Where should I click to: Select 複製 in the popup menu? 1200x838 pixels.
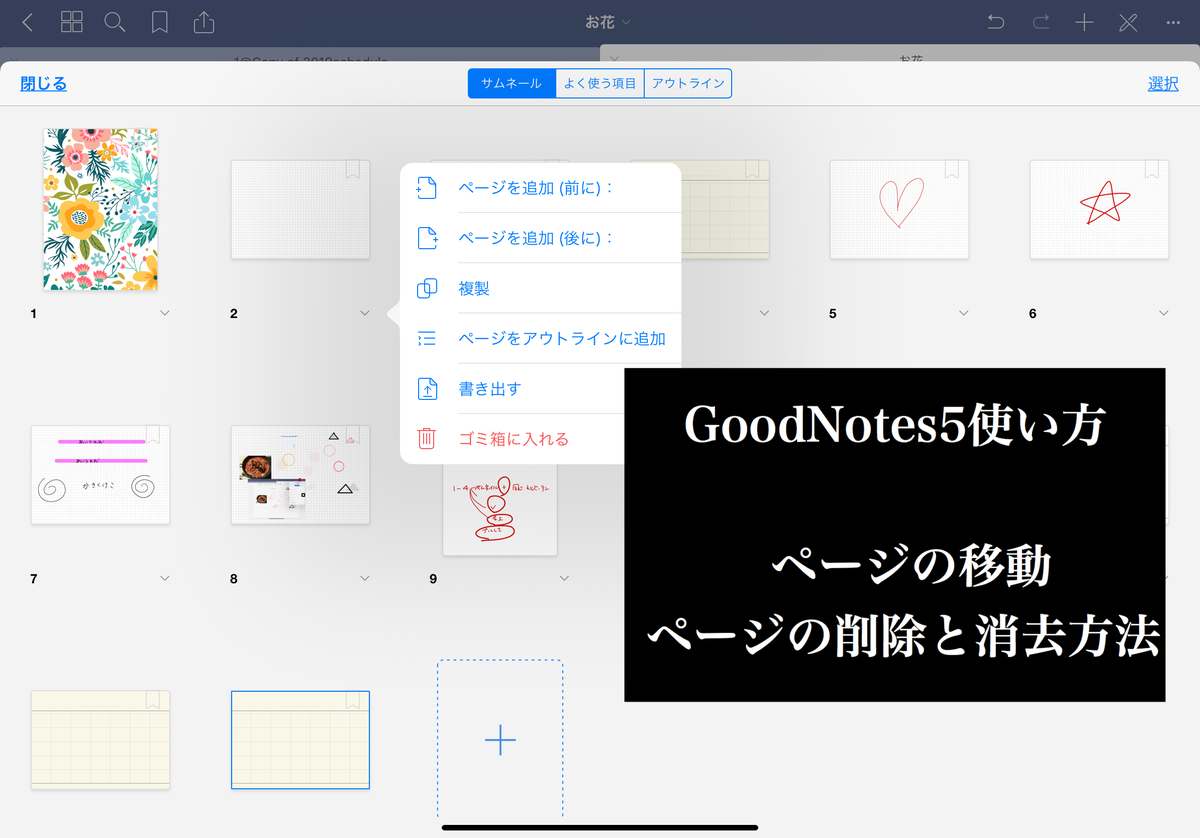point(541,288)
